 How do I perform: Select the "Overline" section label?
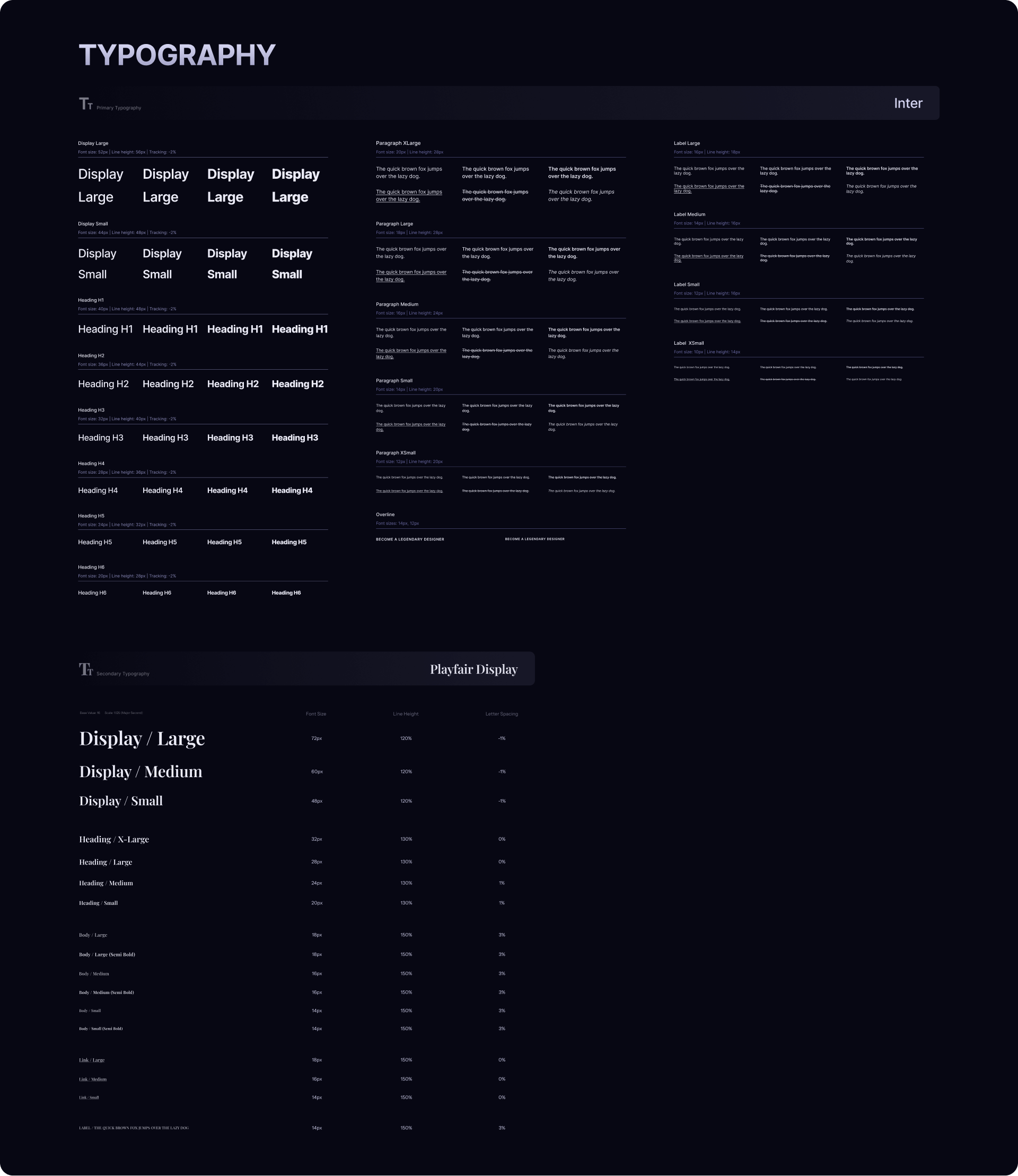[385, 515]
